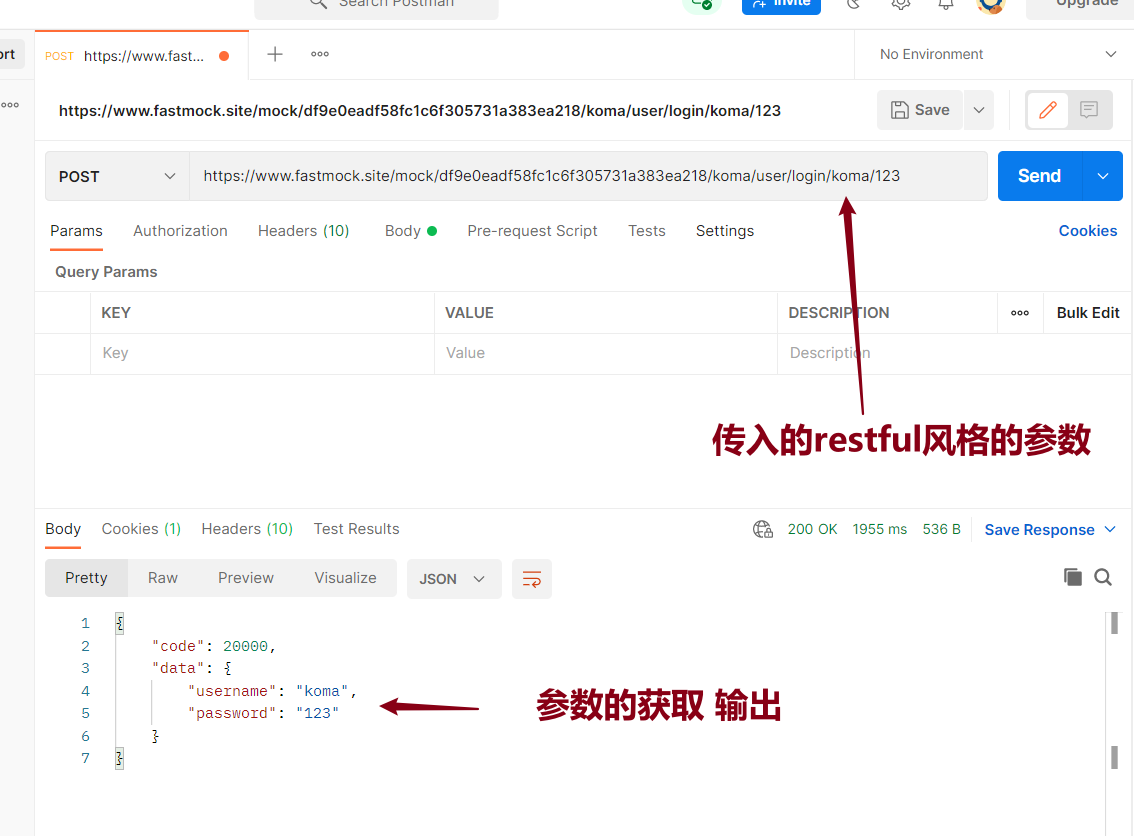The image size is (1134, 836).
Task: Open the Settings tab
Action: [x=725, y=231]
